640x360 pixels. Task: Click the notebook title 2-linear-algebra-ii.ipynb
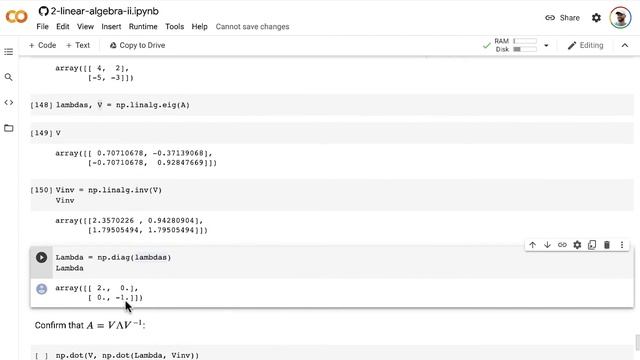104,11
